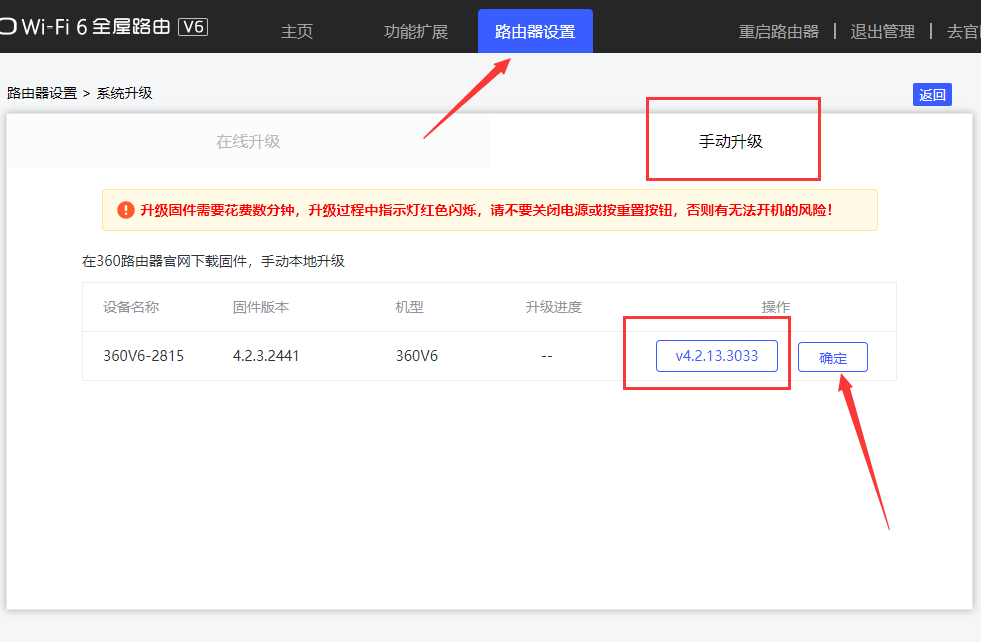Click the V6 badge next to the logo
The width and height of the screenshot is (981, 642).
coord(191,27)
